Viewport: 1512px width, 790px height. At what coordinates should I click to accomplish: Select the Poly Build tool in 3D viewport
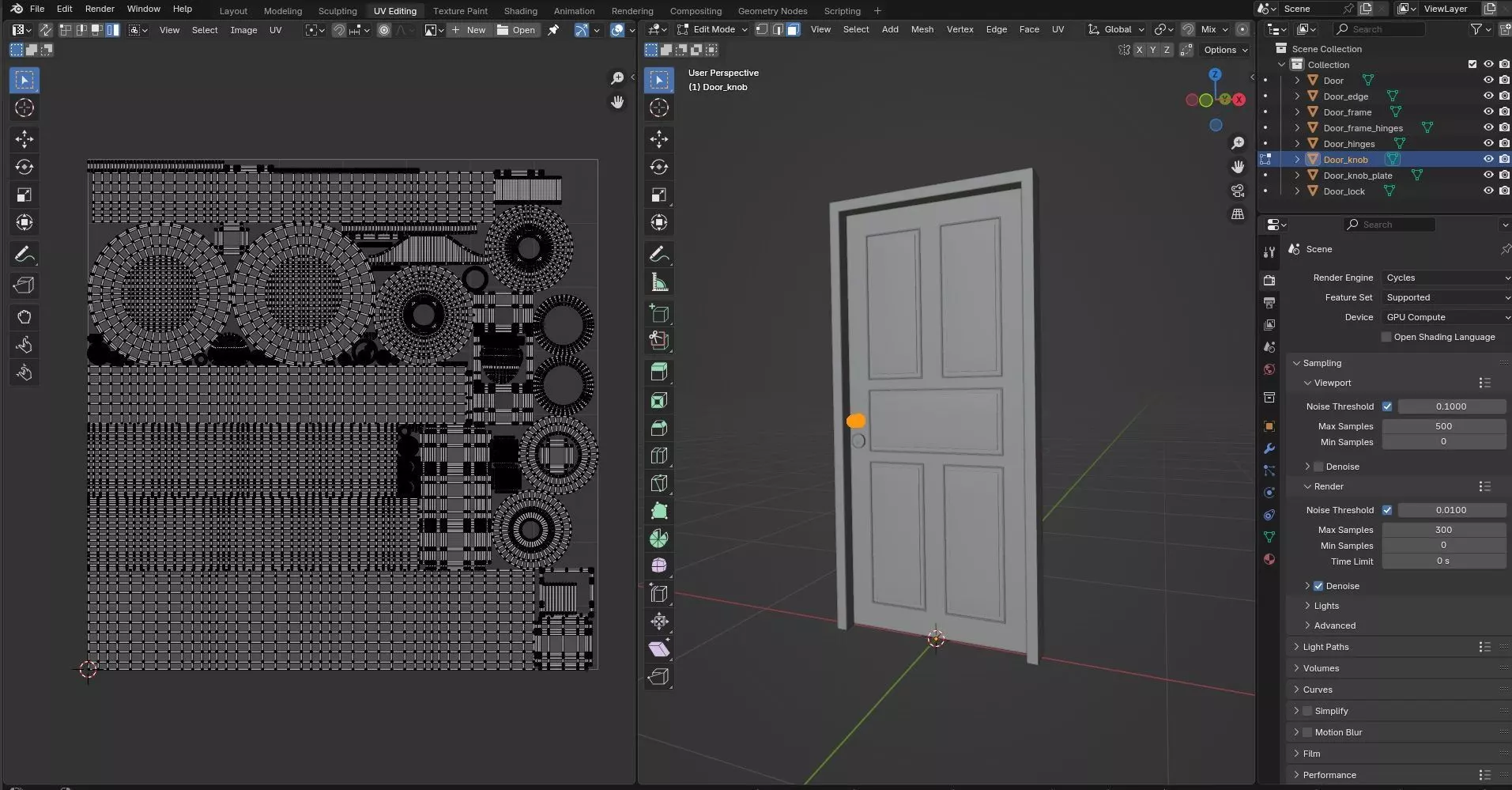(659, 511)
